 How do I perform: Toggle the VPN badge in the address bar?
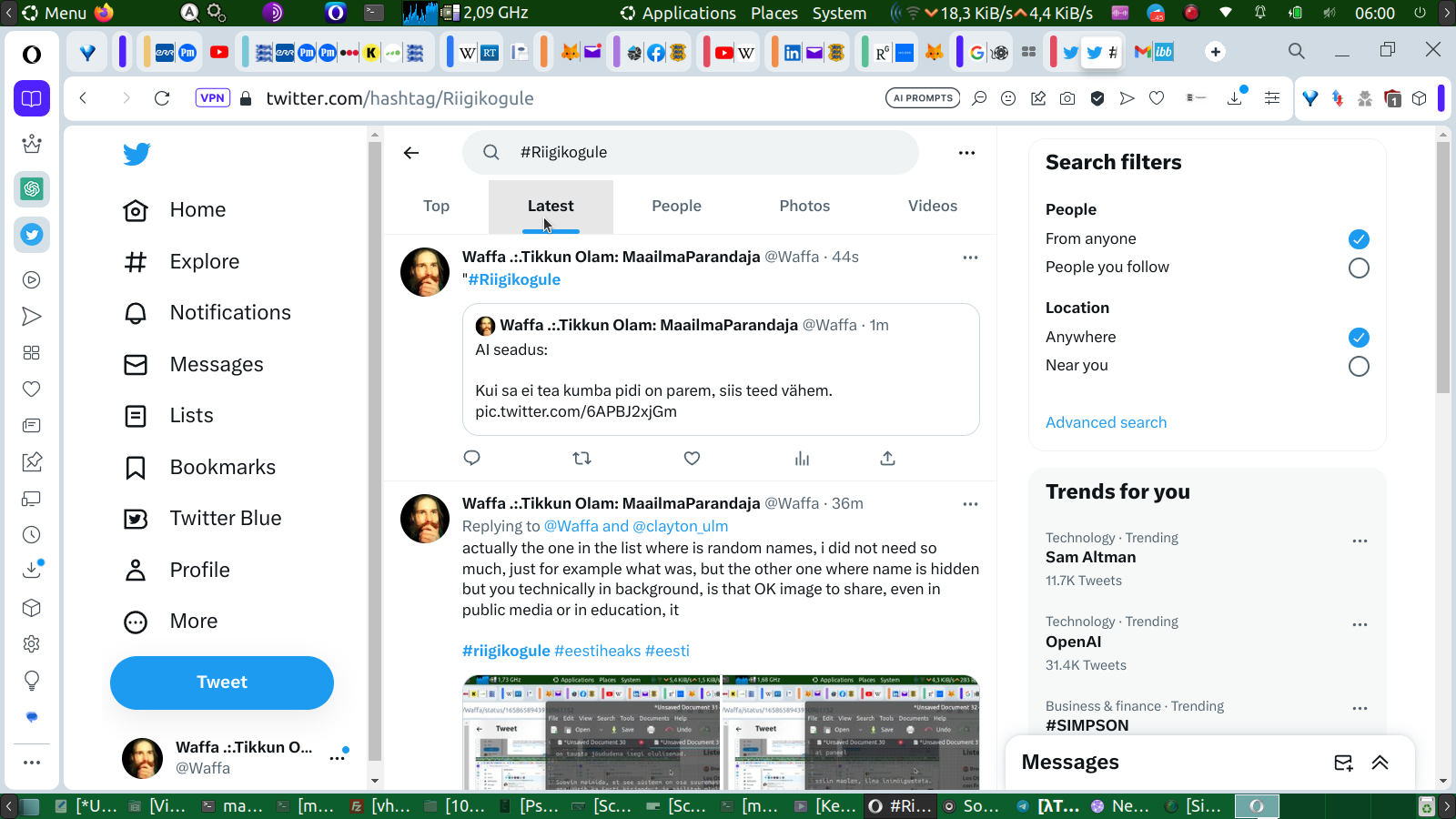pyautogui.click(x=213, y=98)
